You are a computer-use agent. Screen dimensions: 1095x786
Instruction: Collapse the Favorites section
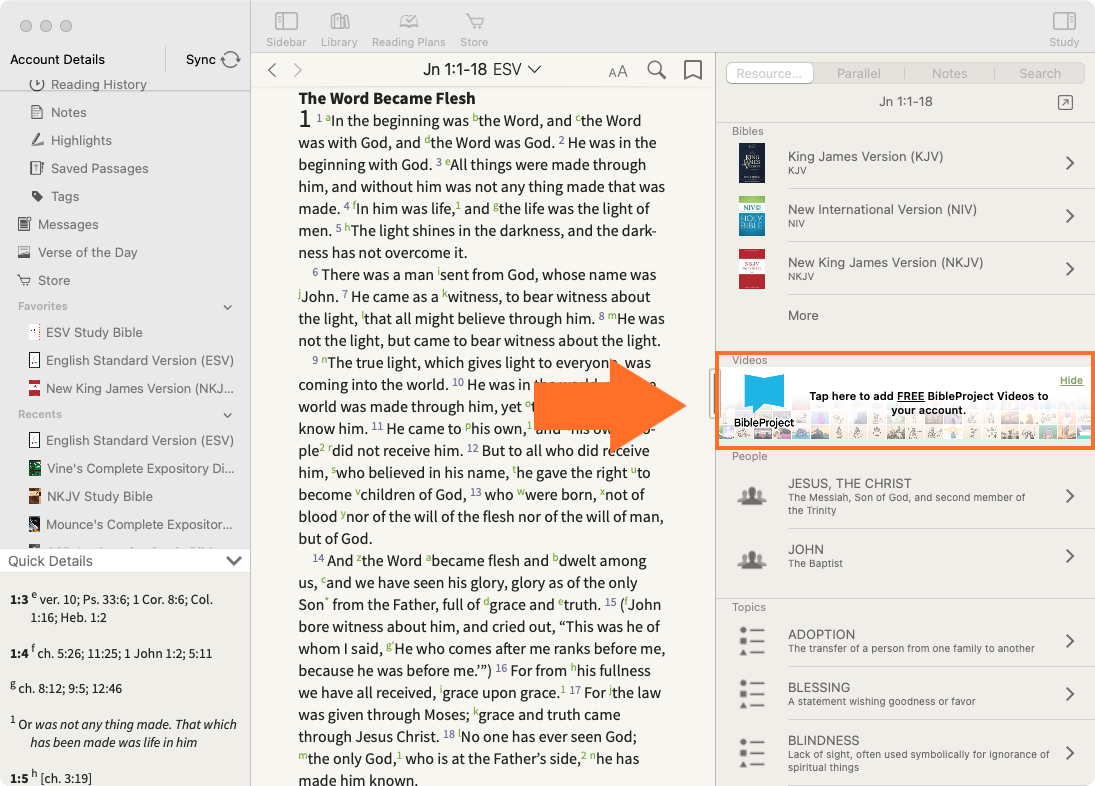coord(228,307)
